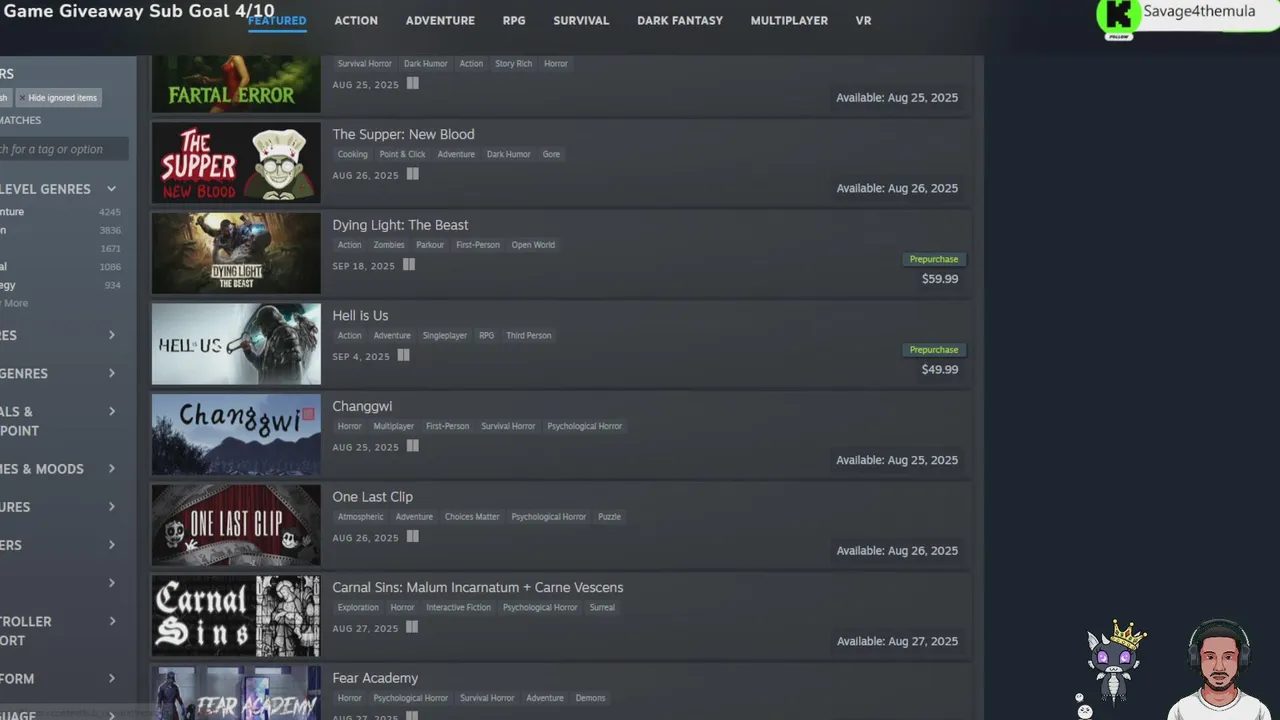Open the Changgwi game title
Viewport: 1280px width, 720px height.
[362, 406]
